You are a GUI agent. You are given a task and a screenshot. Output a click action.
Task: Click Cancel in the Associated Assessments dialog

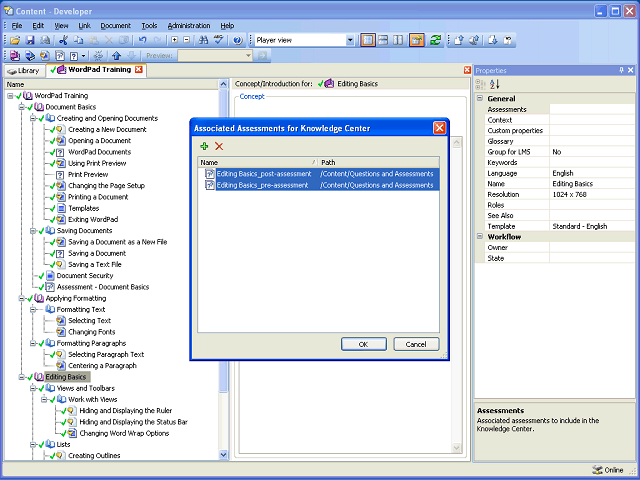[x=416, y=344]
